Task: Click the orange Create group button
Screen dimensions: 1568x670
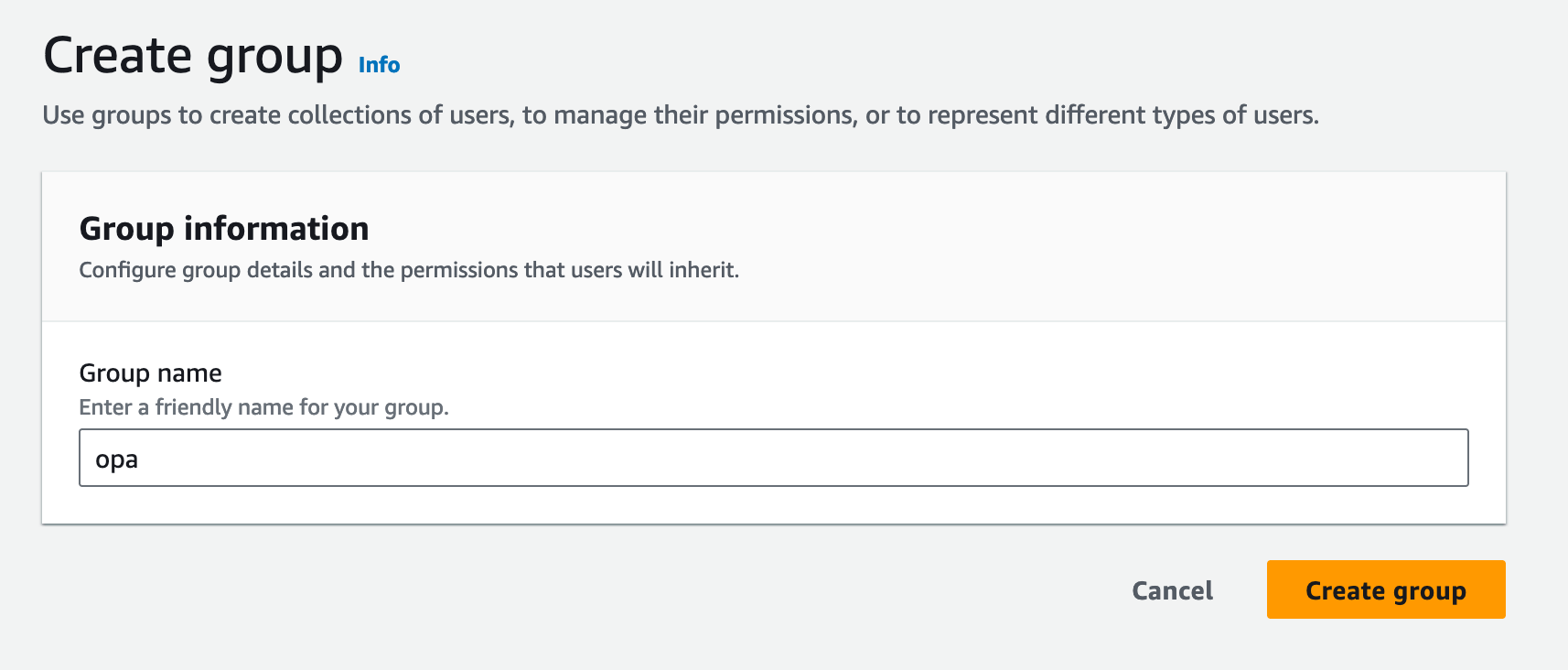Action: [1386, 589]
